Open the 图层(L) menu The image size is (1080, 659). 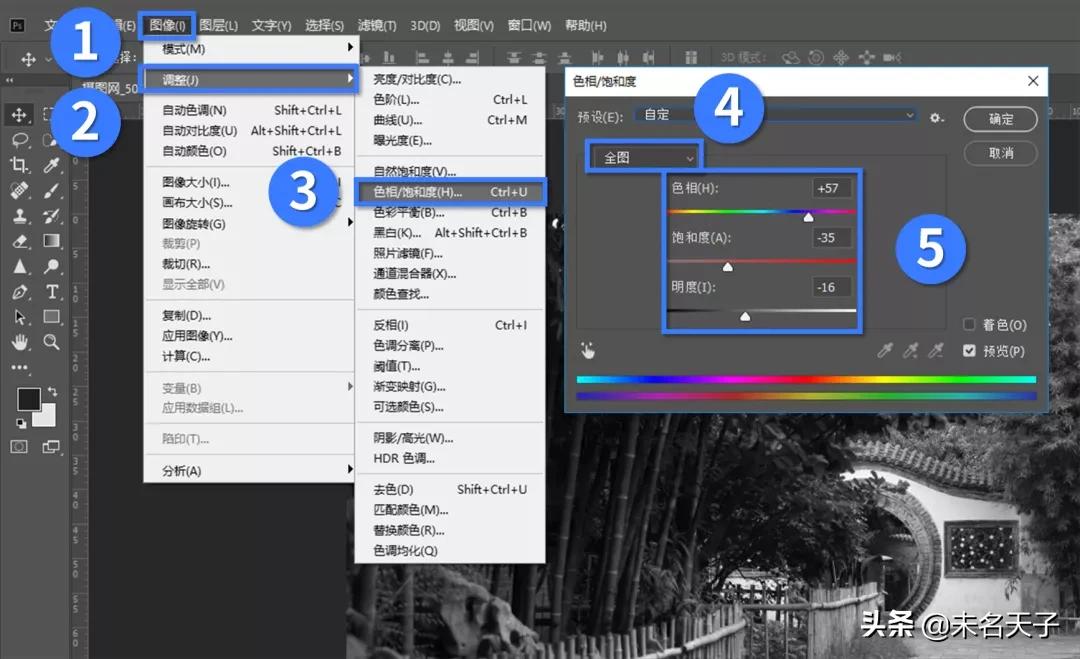click(218, 25)
